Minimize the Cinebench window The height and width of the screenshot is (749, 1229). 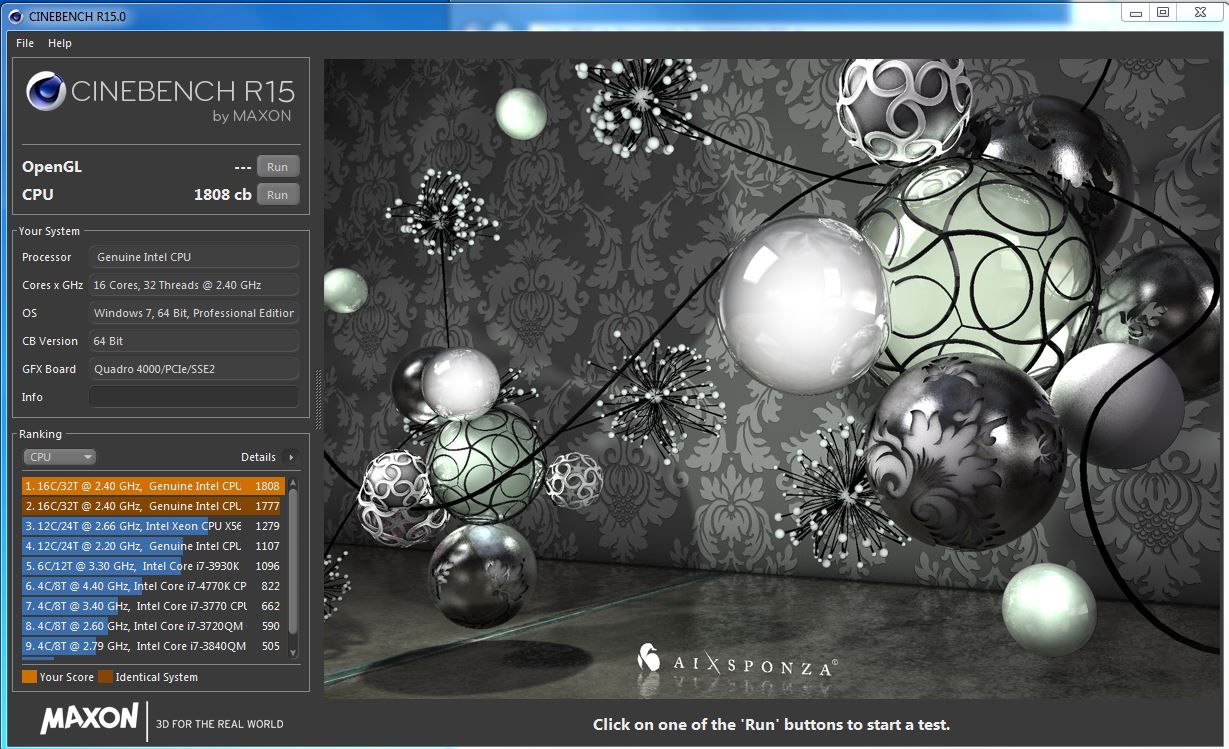(x=1135, y=12)
